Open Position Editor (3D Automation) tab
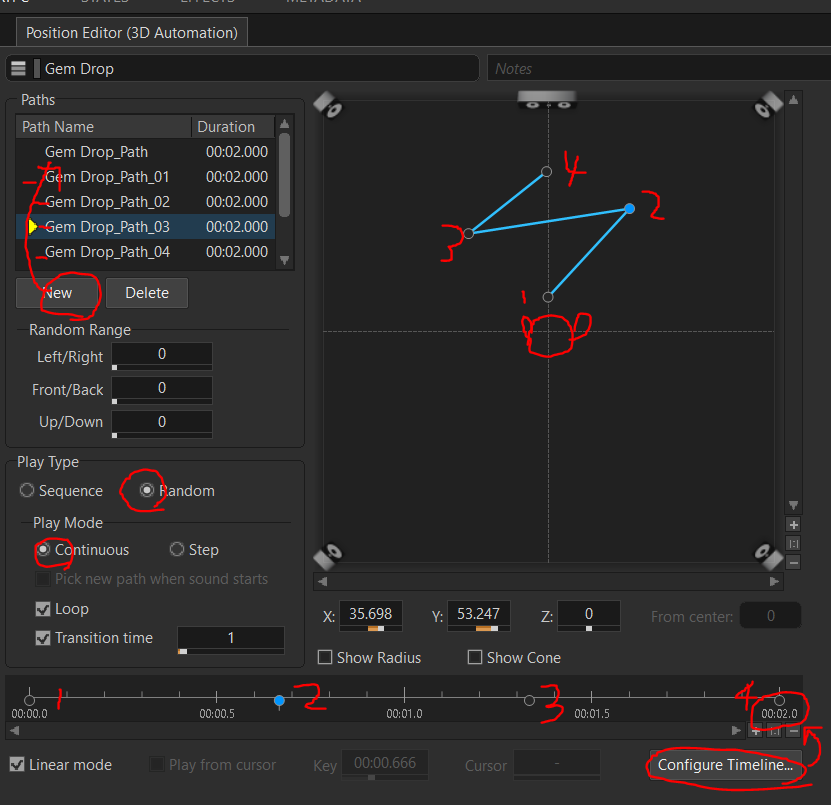Screen dimensions: 831x805 click(132, 32)
